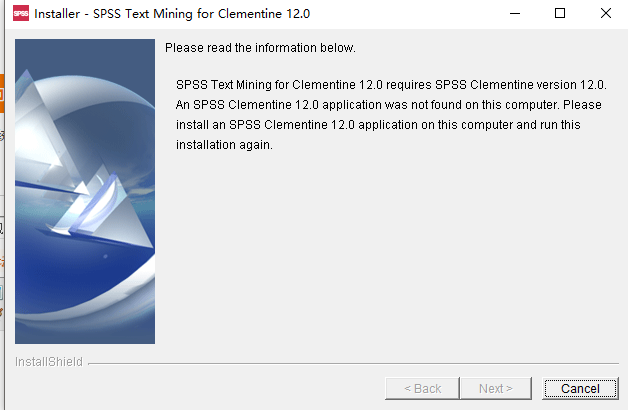Click the installer window title text

[146, 14]
